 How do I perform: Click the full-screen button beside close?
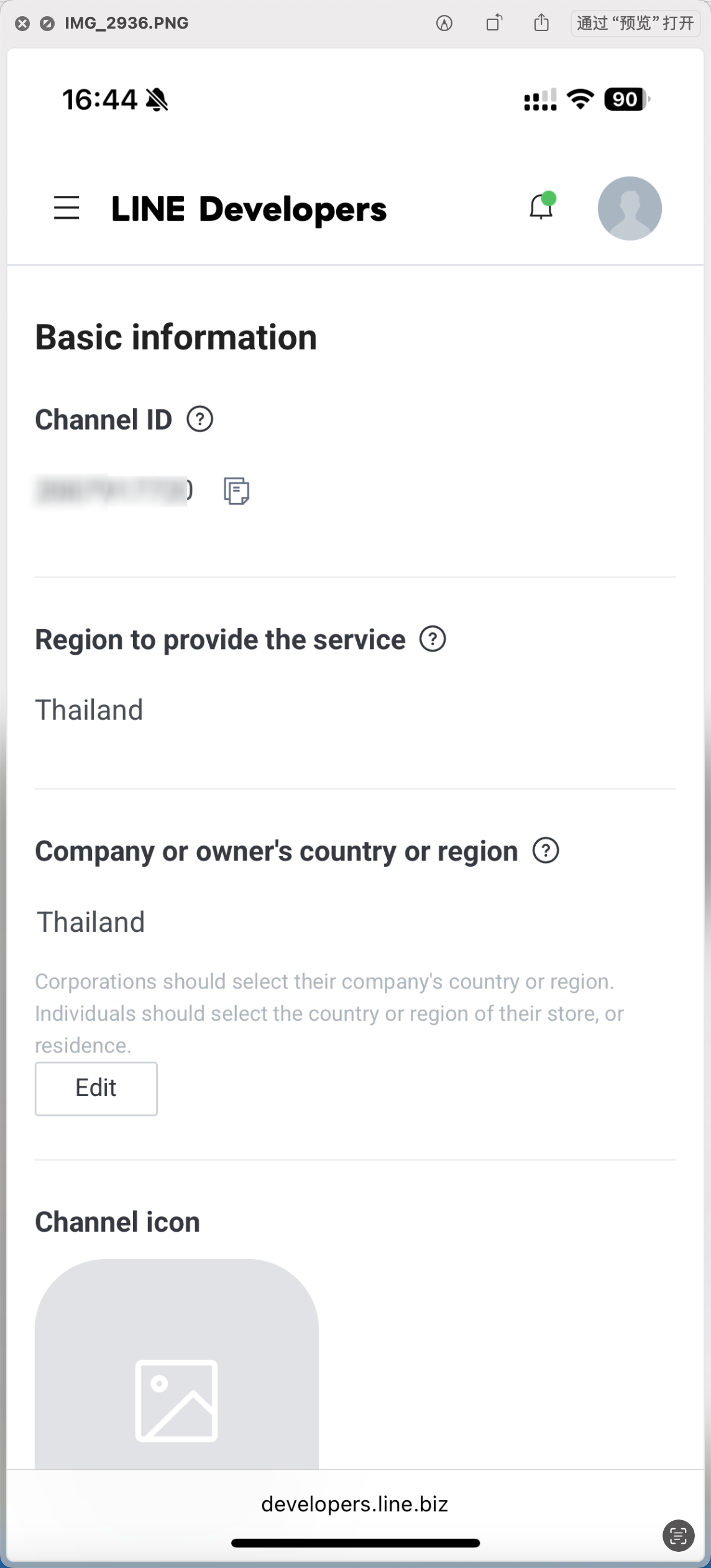[47, 24]
